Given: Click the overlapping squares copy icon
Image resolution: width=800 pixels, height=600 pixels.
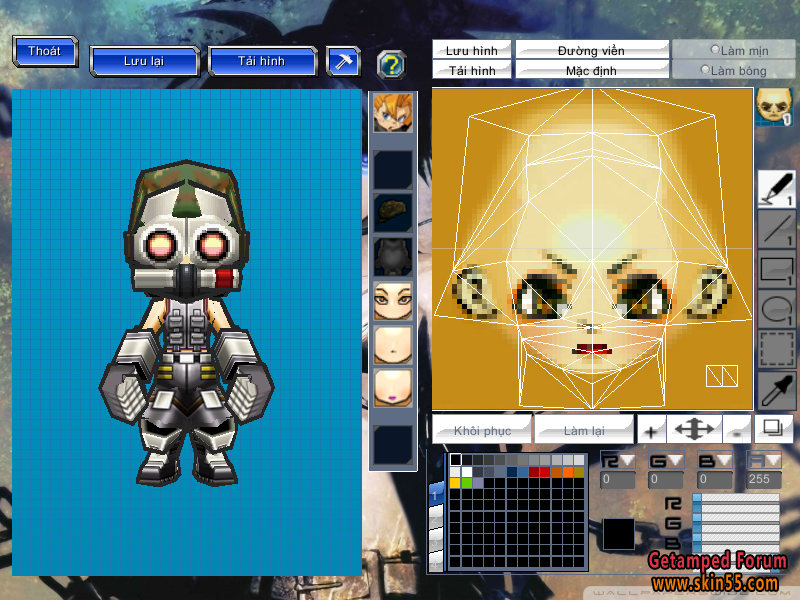Looking at the screenshot, I should (x=772, y=430).
